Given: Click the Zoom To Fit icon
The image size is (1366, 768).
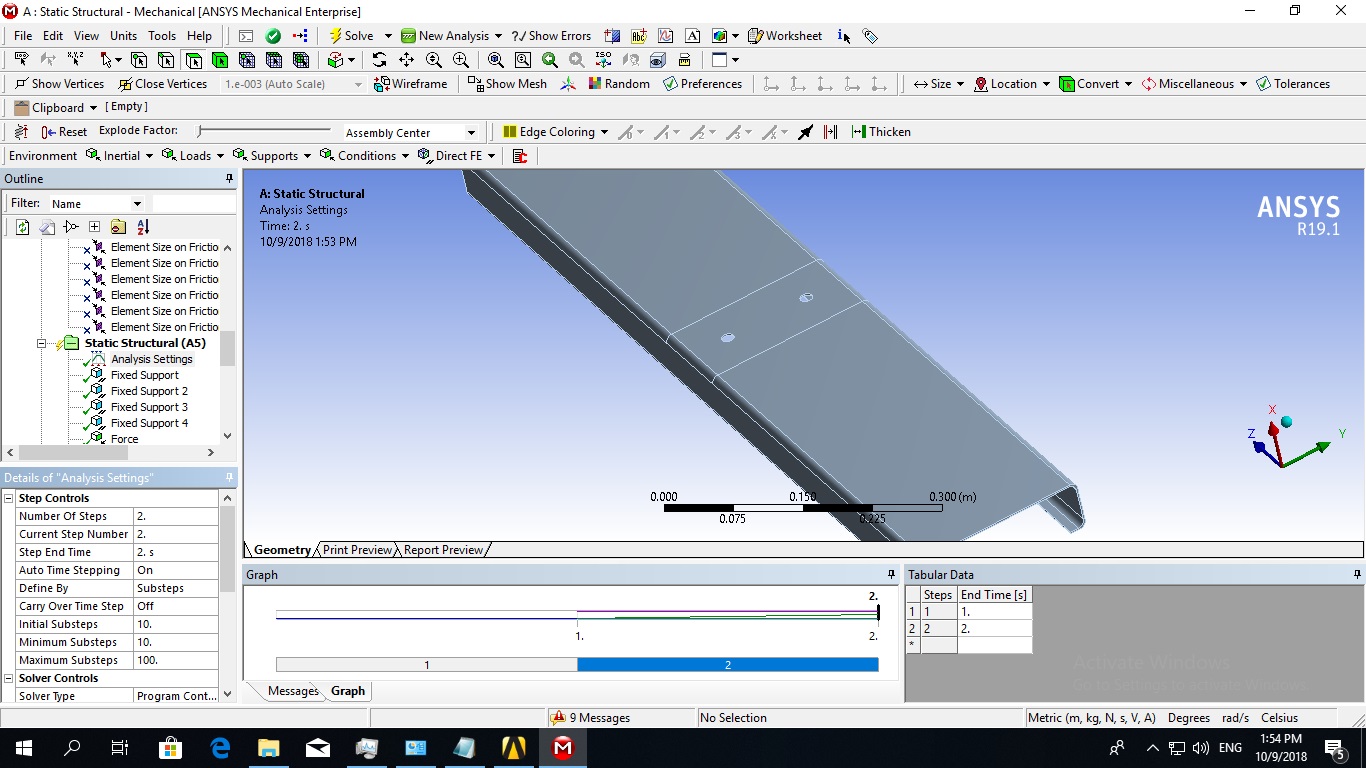Looking at the screenshot, I should (495, 60).
